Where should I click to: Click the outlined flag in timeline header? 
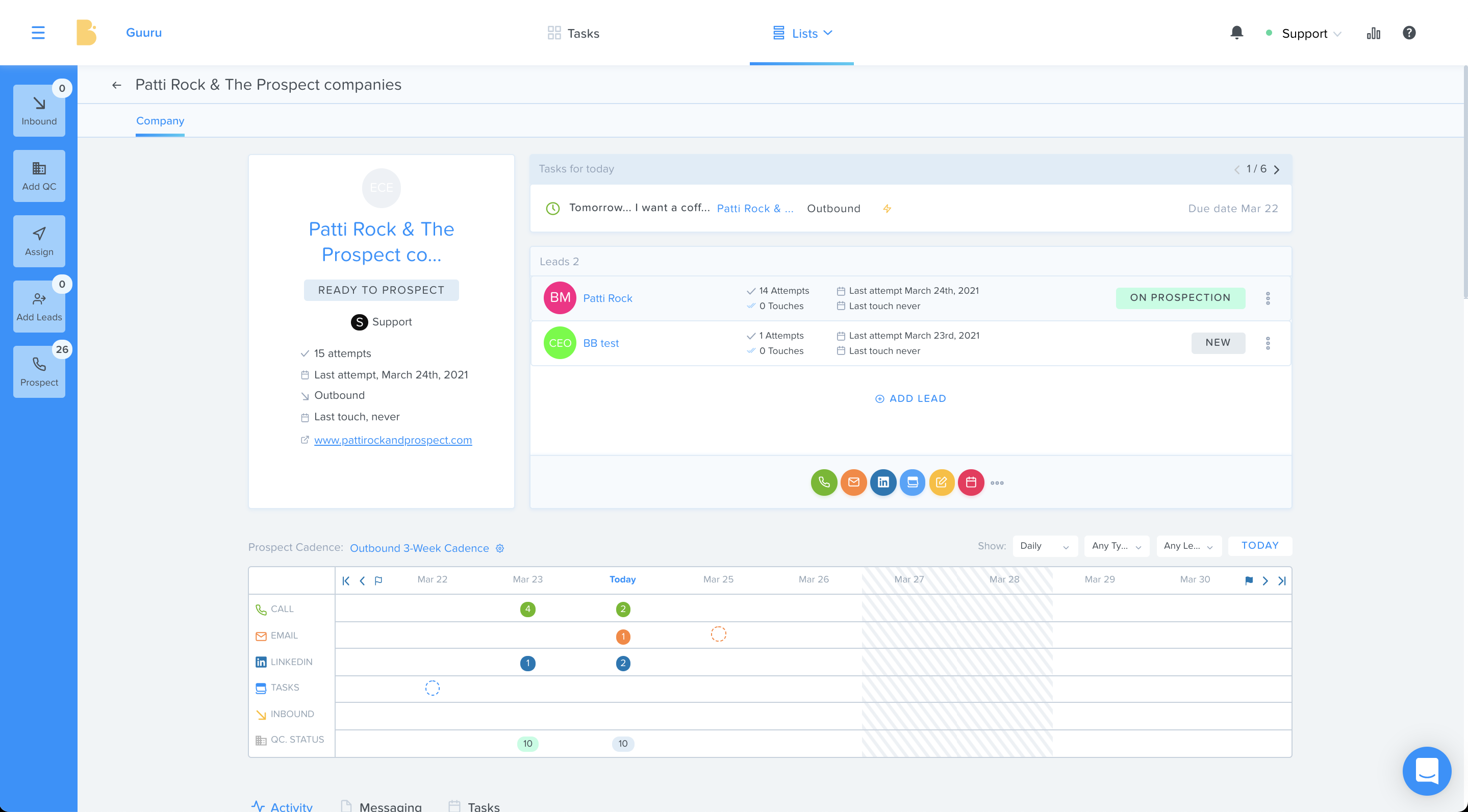pos(378,580)
